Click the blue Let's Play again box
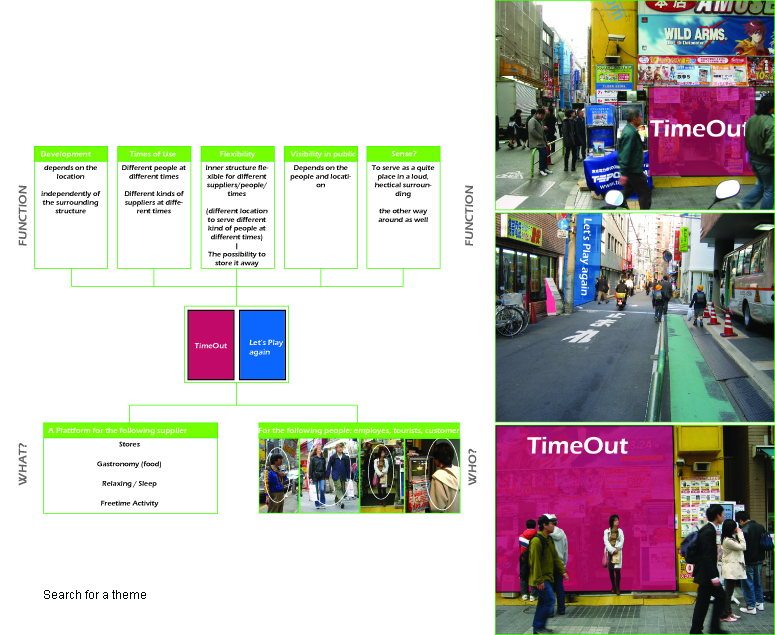 click(262, 345)
